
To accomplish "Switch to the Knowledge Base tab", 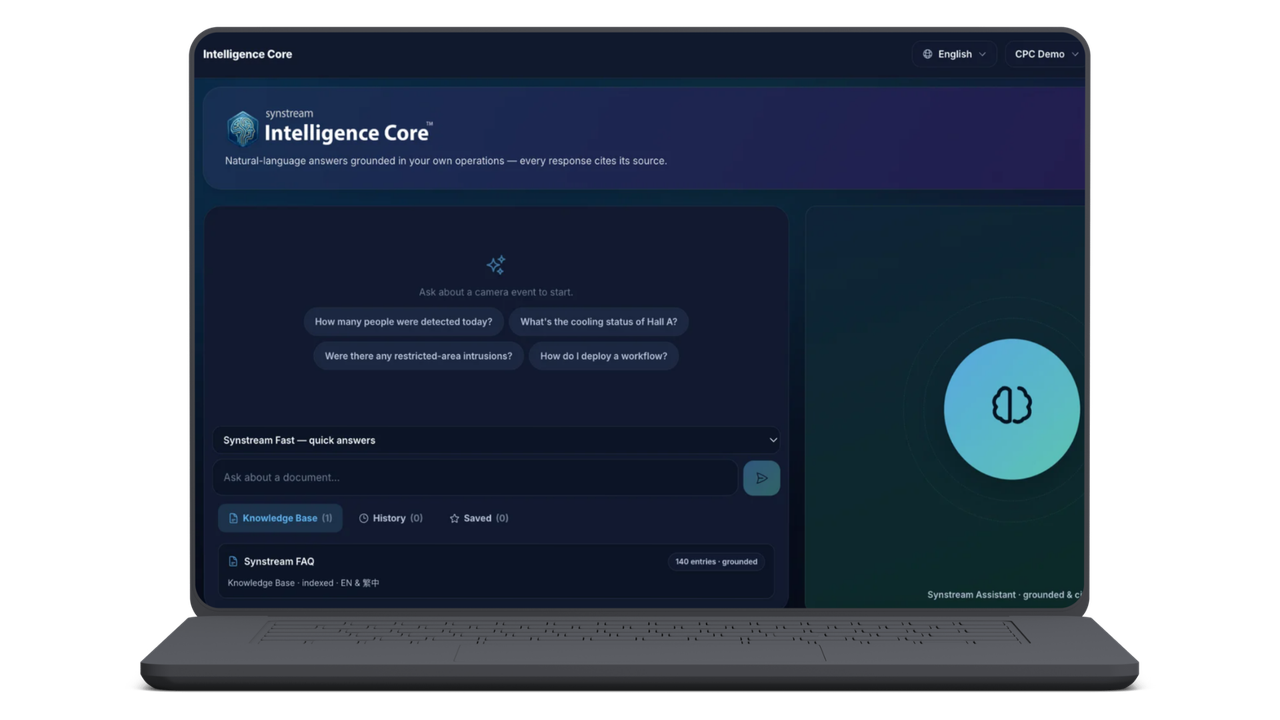I will tap(280, 518).
